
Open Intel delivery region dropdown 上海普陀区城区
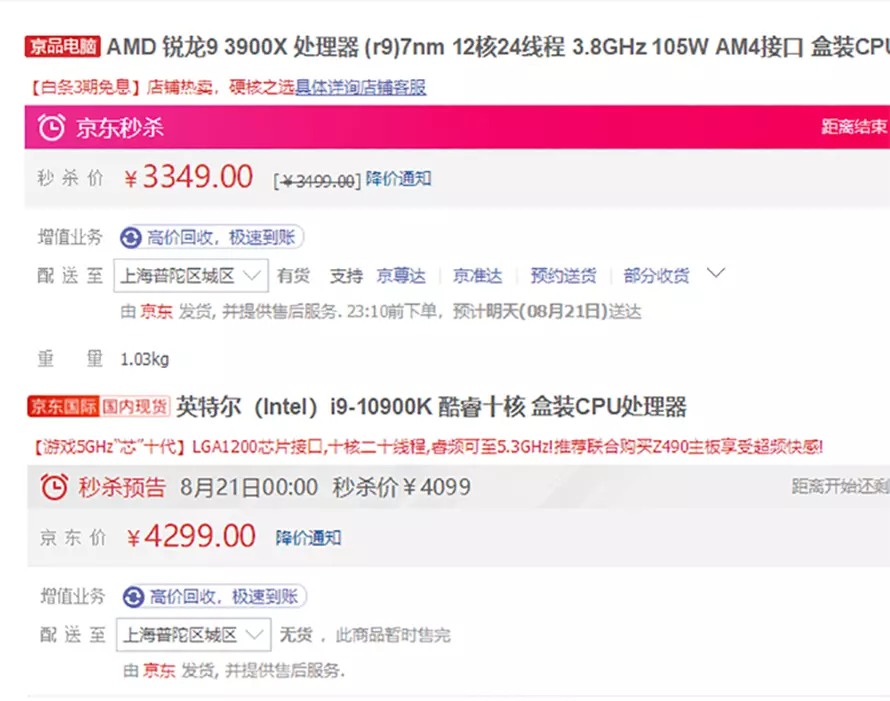pyautogui.click(x=194, y=635)
